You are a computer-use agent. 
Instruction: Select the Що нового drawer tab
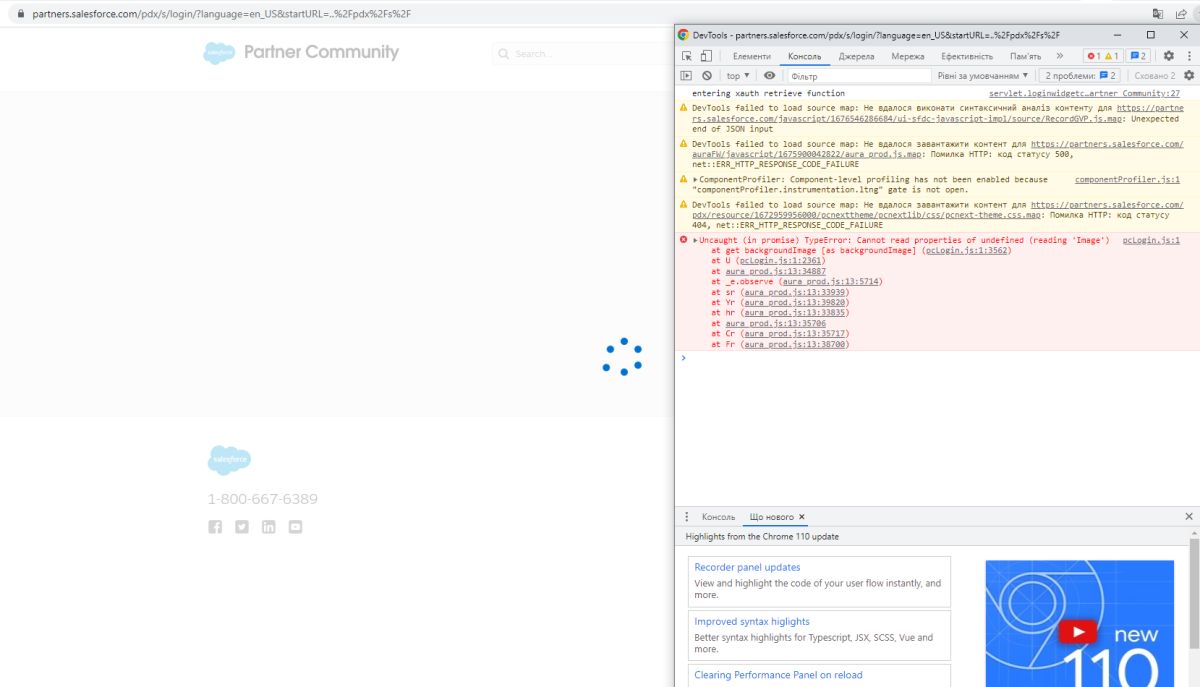tap(772, 517)
